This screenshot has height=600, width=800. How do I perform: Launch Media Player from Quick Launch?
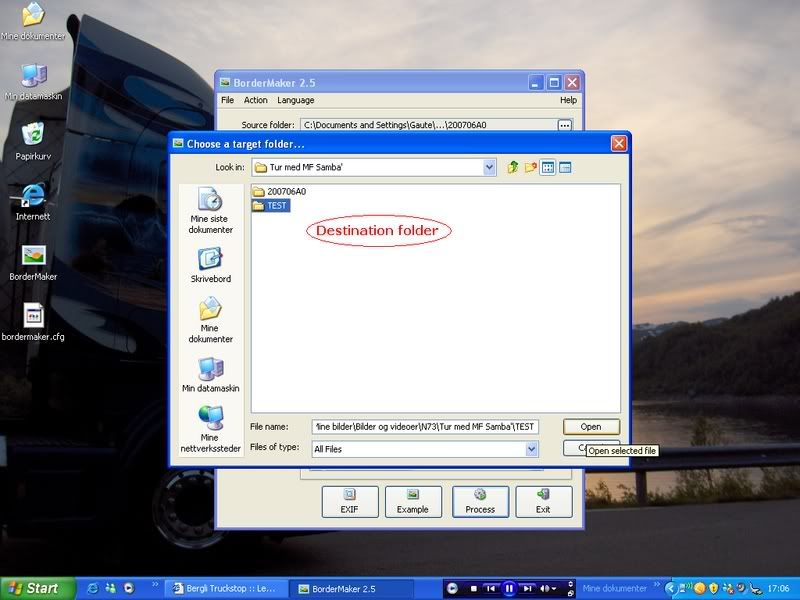tap(129, 588)
